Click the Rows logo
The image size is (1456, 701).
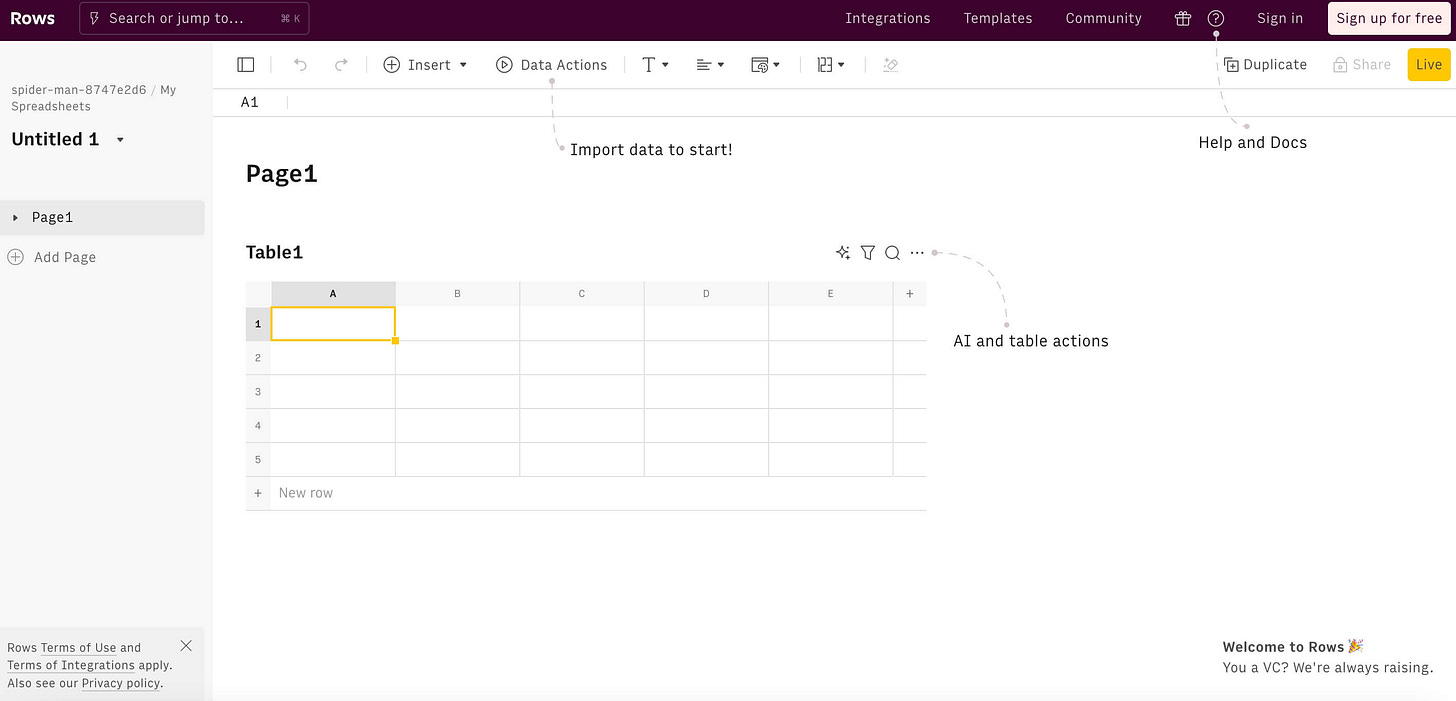(33, 18)
